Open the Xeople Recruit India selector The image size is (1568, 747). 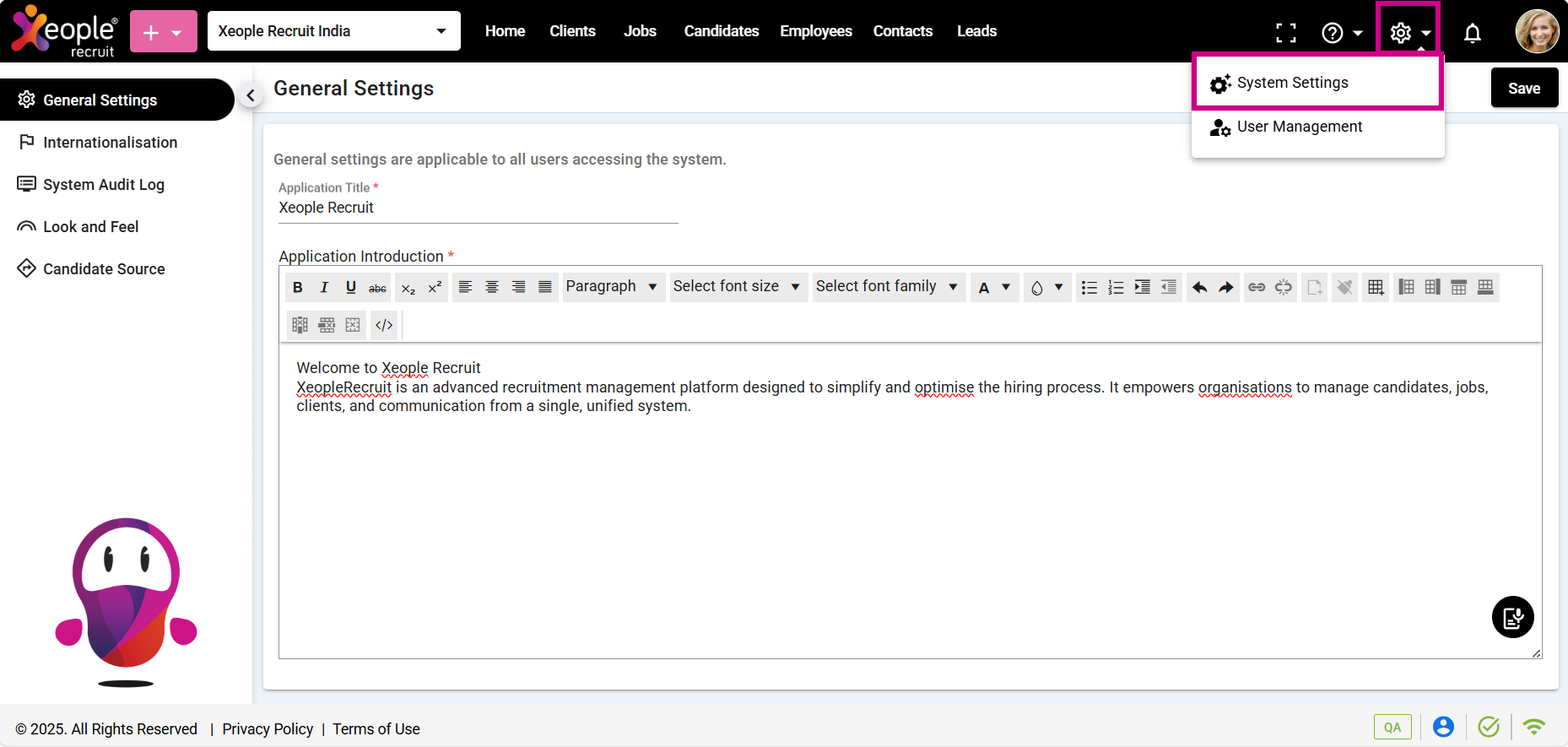click(x=333, y=31)
